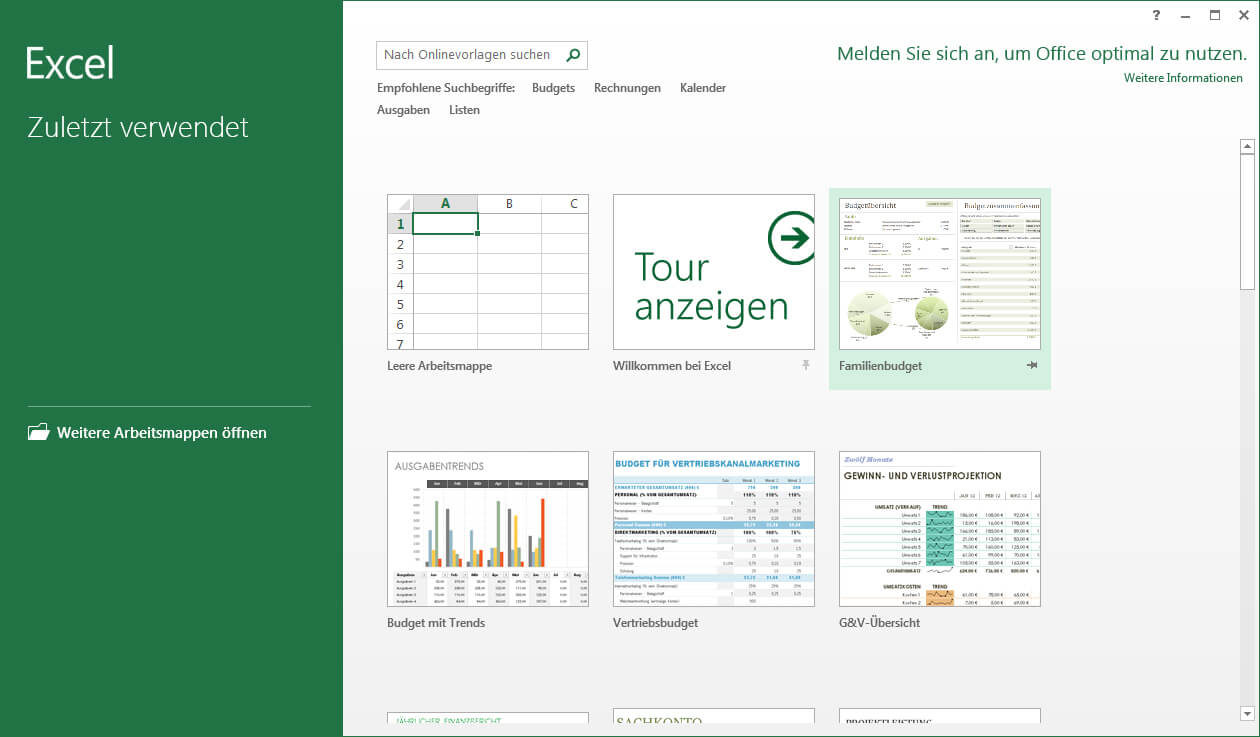Click the Excel title in sidebar
1260x737 pixels.
coord(70,63)
